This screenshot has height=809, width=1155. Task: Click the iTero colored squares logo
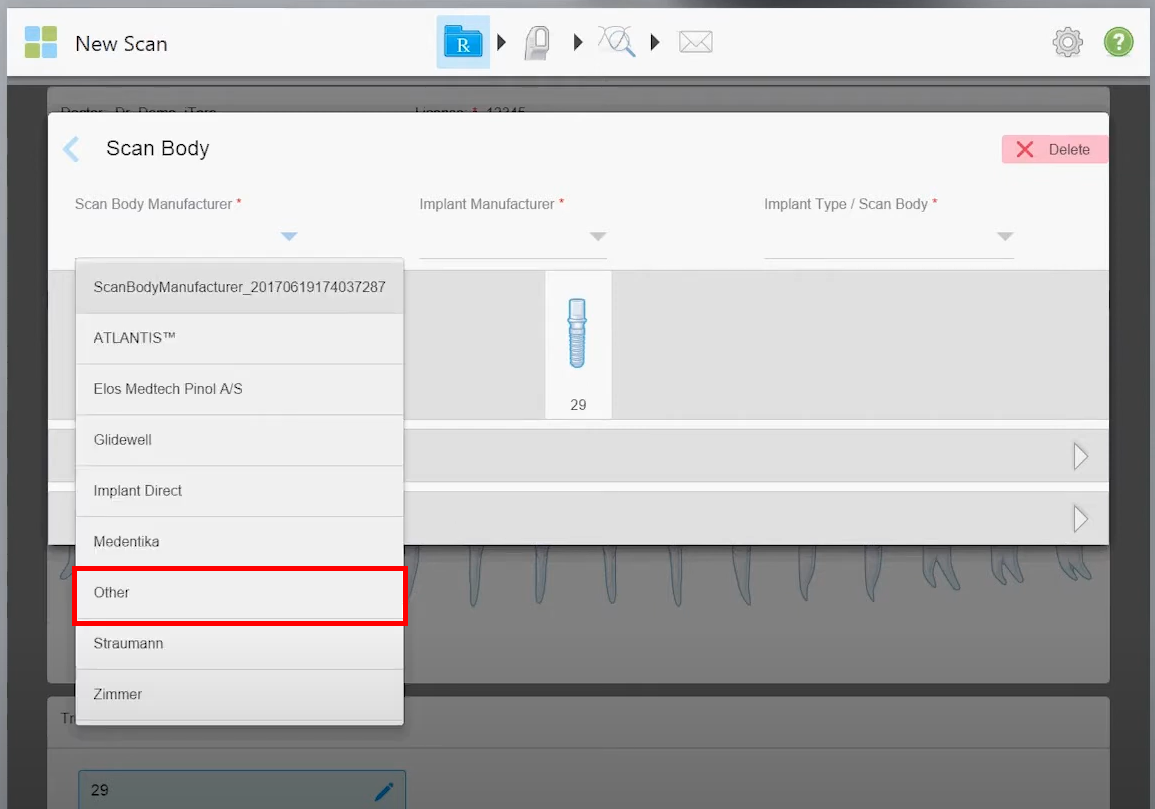pyautogui.click(x=40, y=42)
